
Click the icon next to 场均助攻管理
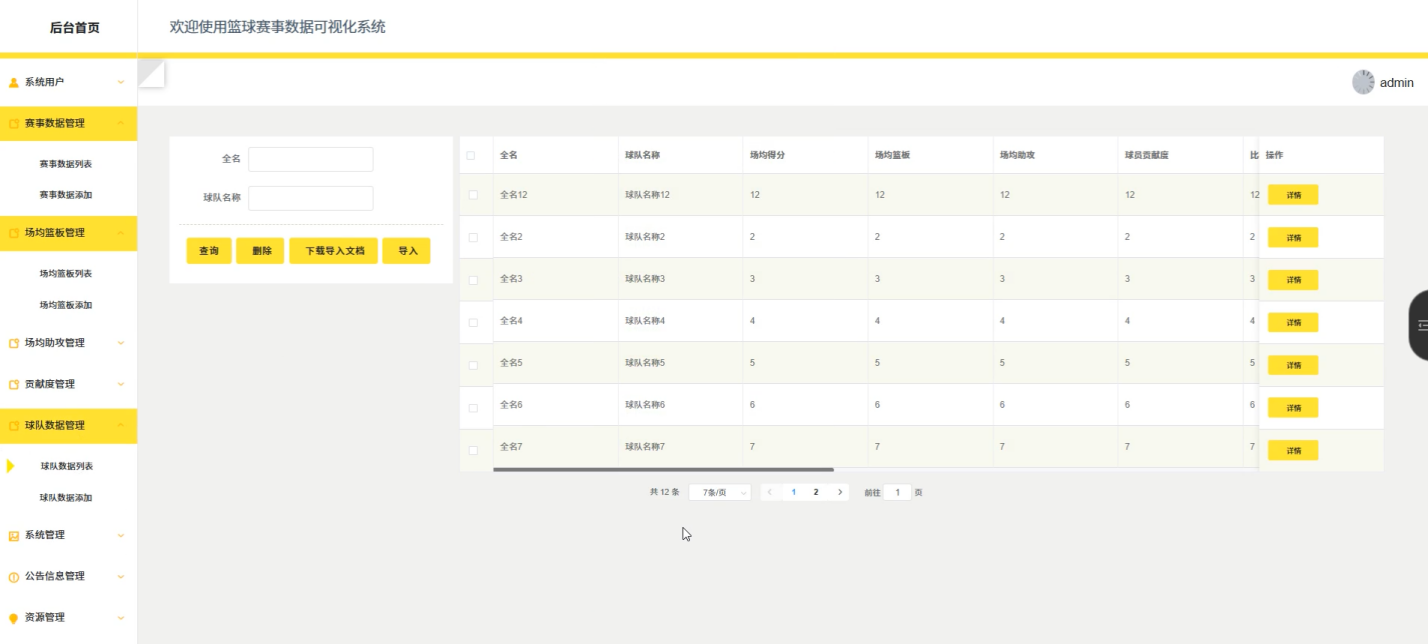[14, 343]
